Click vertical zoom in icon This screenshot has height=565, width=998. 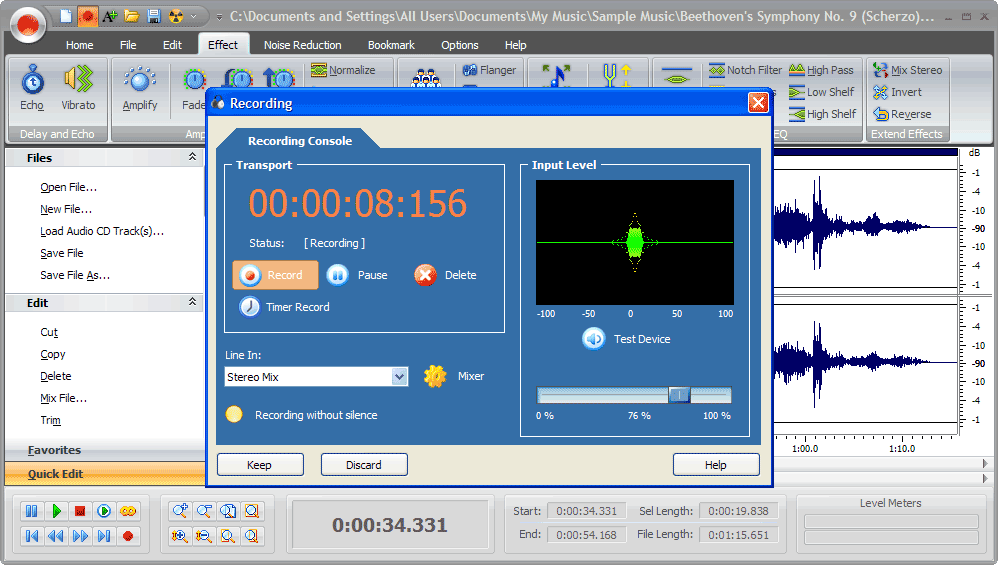[180, 536]
